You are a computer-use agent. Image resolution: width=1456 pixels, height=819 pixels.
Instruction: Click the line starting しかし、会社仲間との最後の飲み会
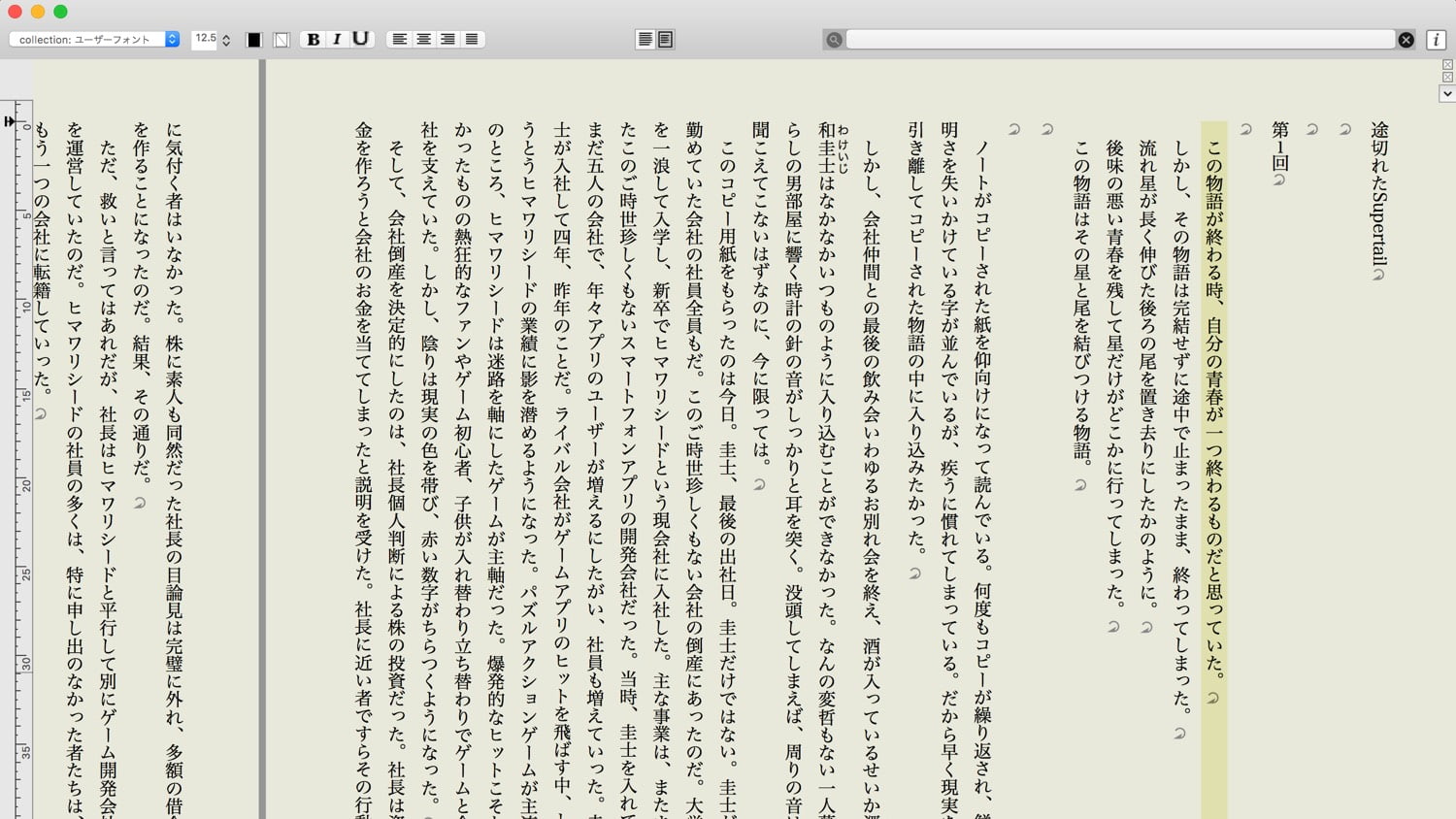click(x=872, y=478)
